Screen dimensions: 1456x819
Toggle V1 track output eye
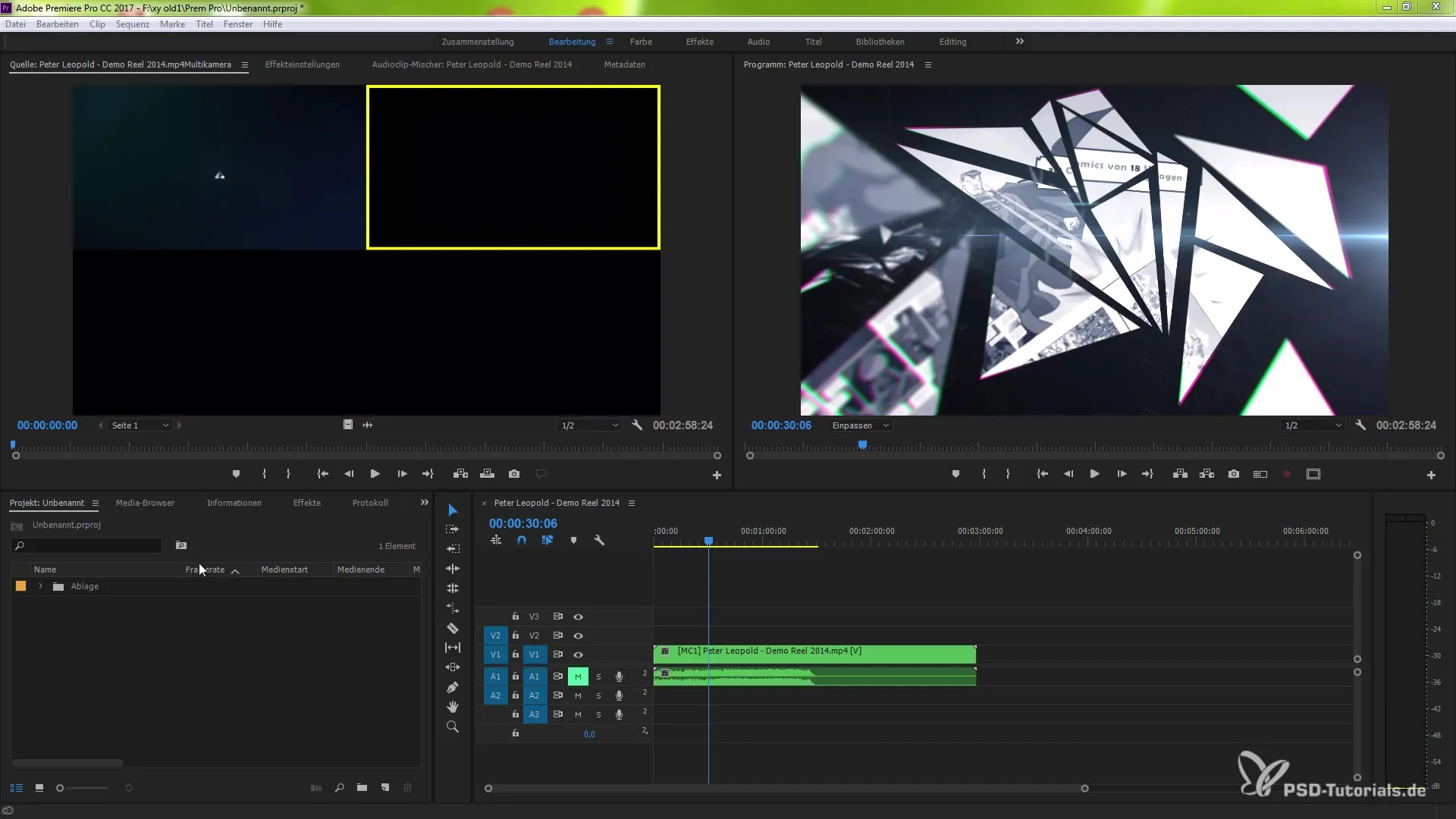pos(578,654)
